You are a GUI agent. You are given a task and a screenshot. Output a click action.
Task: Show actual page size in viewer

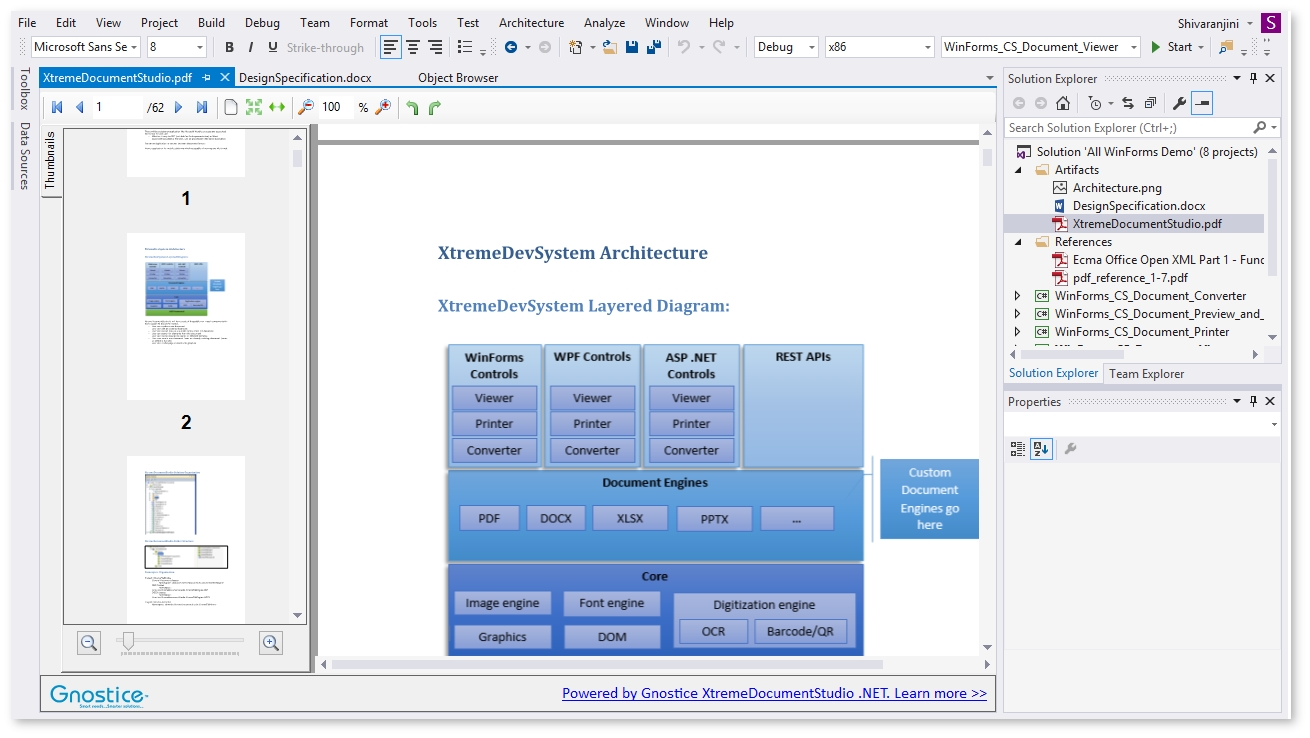coord(231,107)
